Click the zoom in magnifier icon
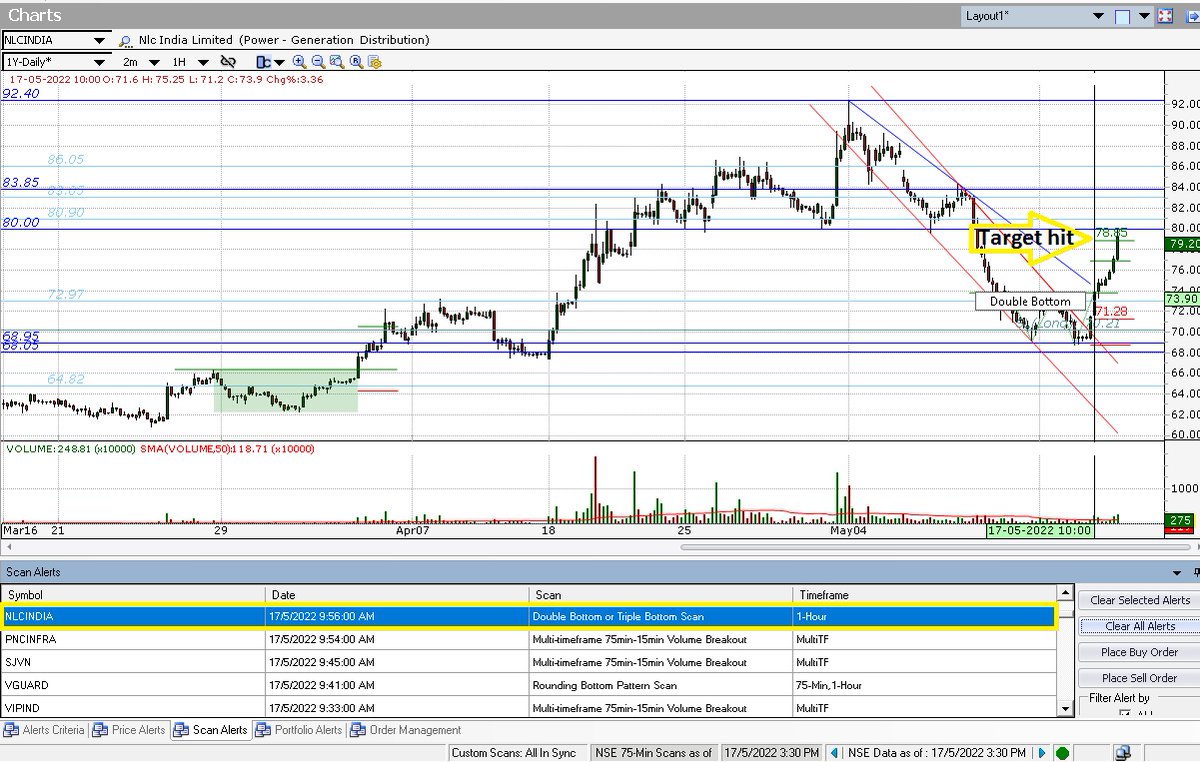 pyautogui.click(x=299, y=62)
